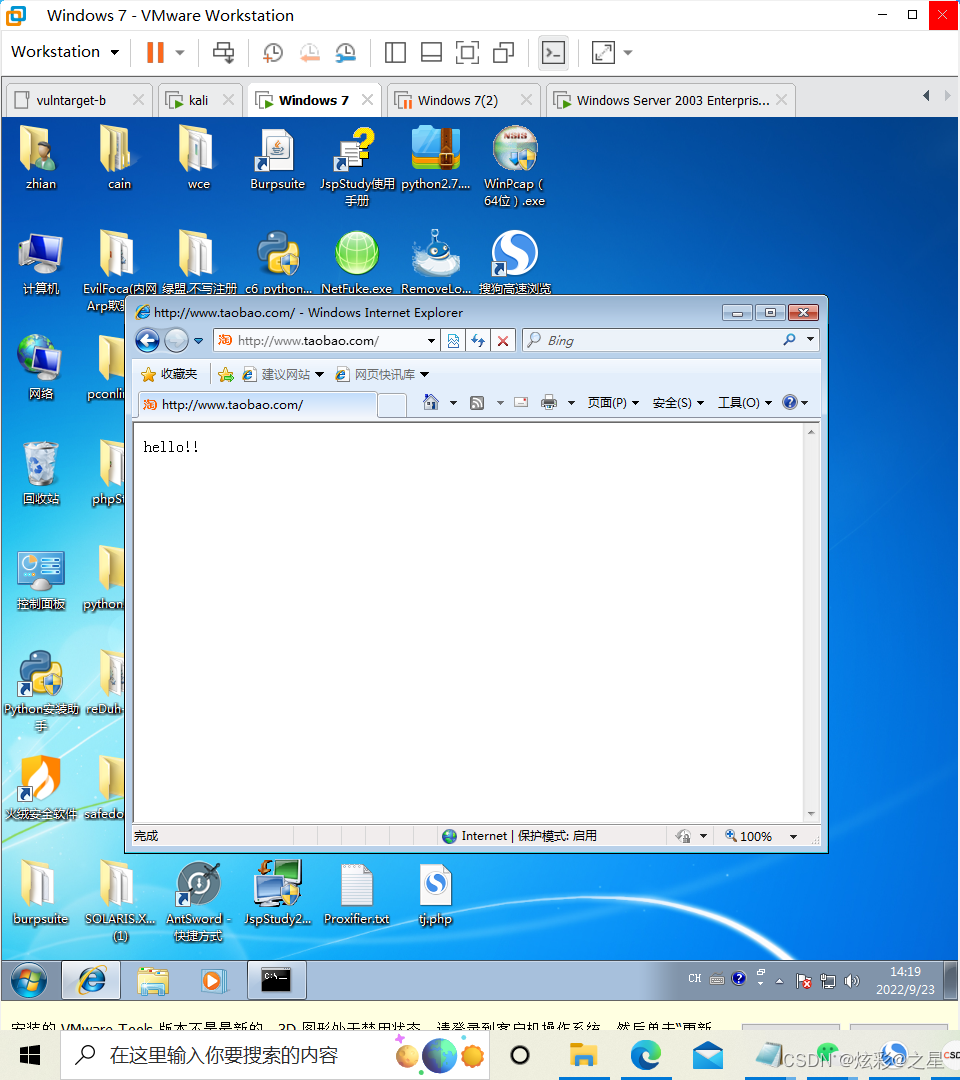Viewport: 960px width, 1080px height.
Task: Open cmd window from guest taskbar
Action: pos(276,980)
